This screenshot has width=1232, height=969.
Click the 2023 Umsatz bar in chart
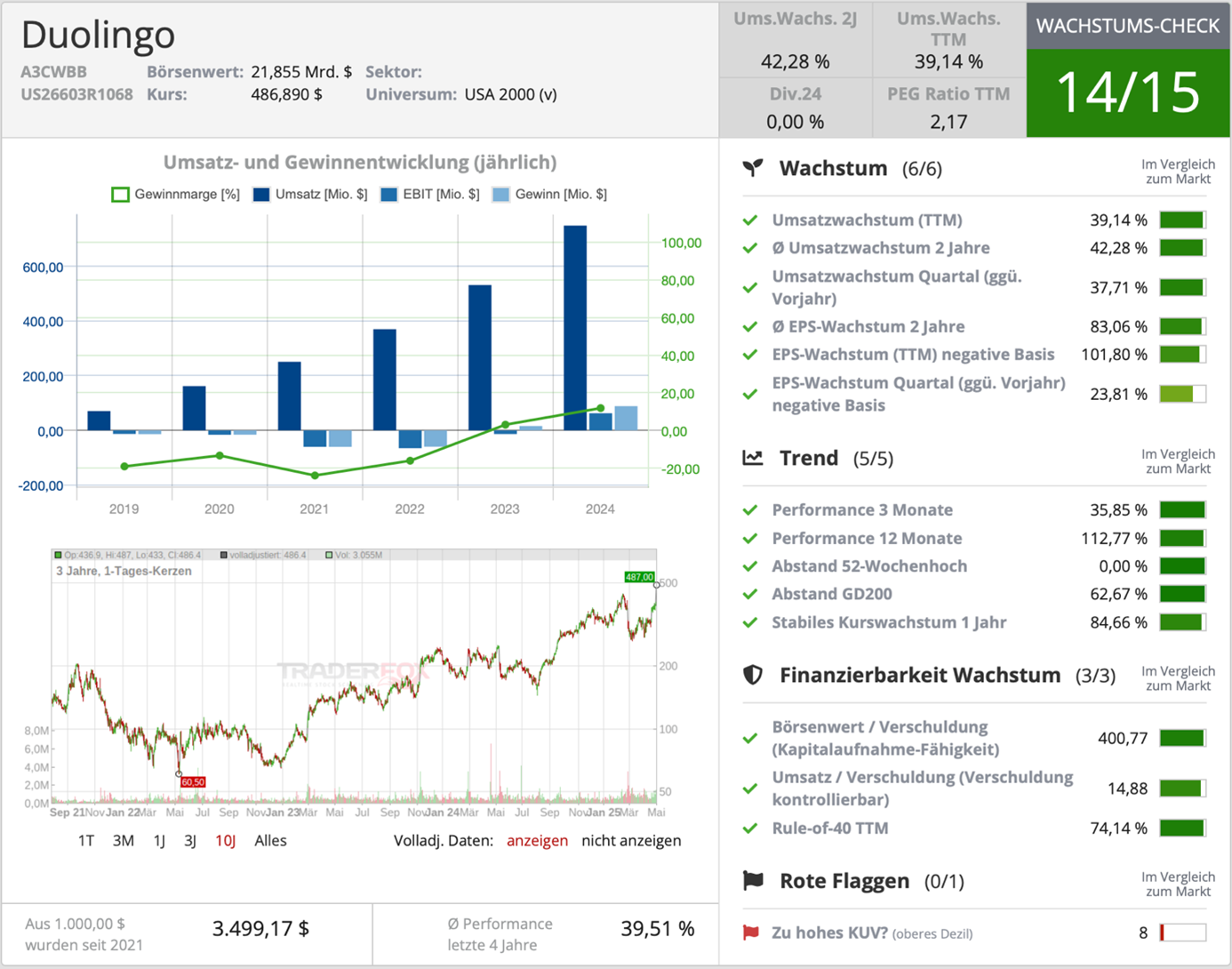coord(480,357)
